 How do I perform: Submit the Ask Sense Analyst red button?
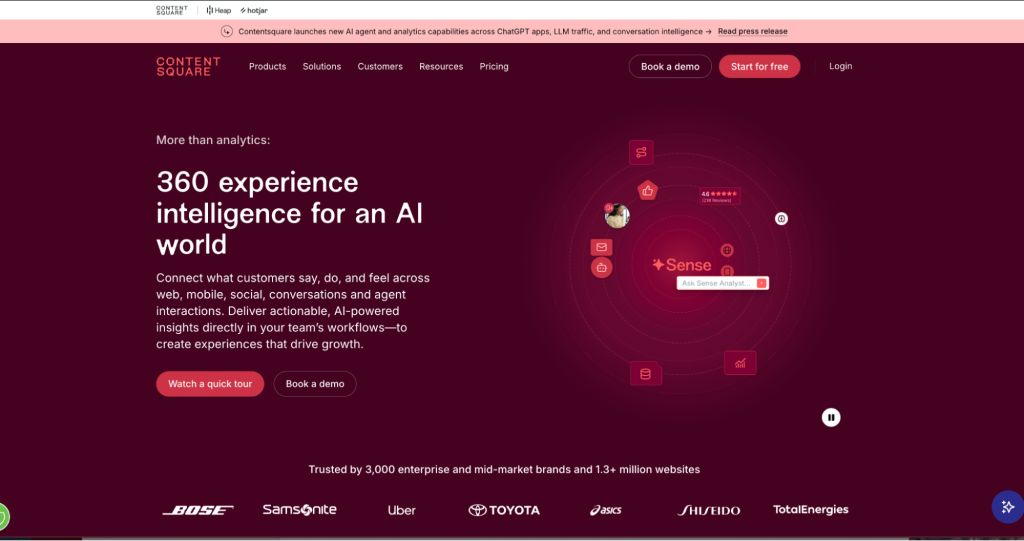pyautogui.click(x=761, y=283)
